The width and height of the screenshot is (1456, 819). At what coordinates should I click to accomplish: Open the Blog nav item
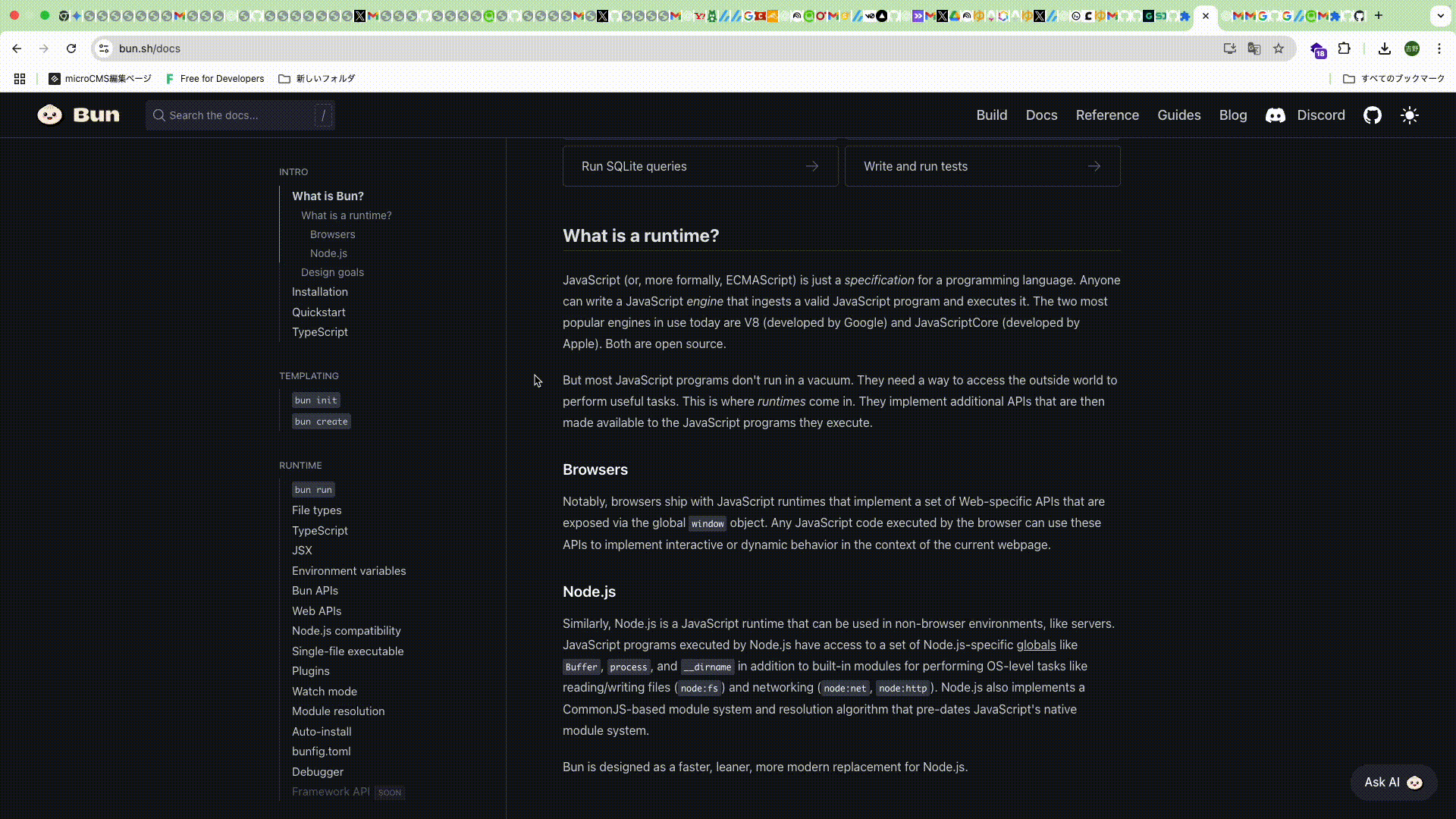coord(1233,115)
